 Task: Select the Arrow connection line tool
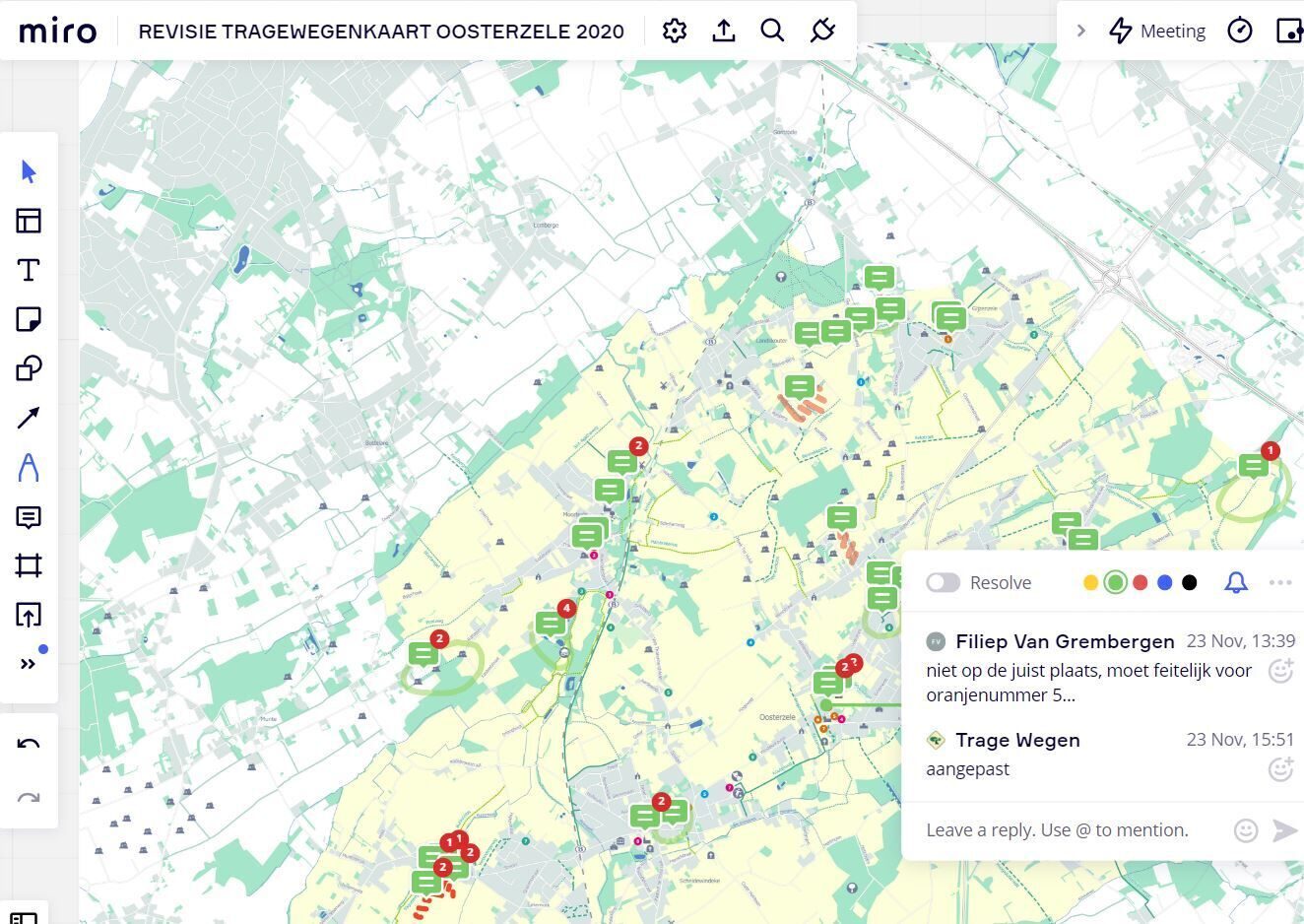(x=29, y=418)
